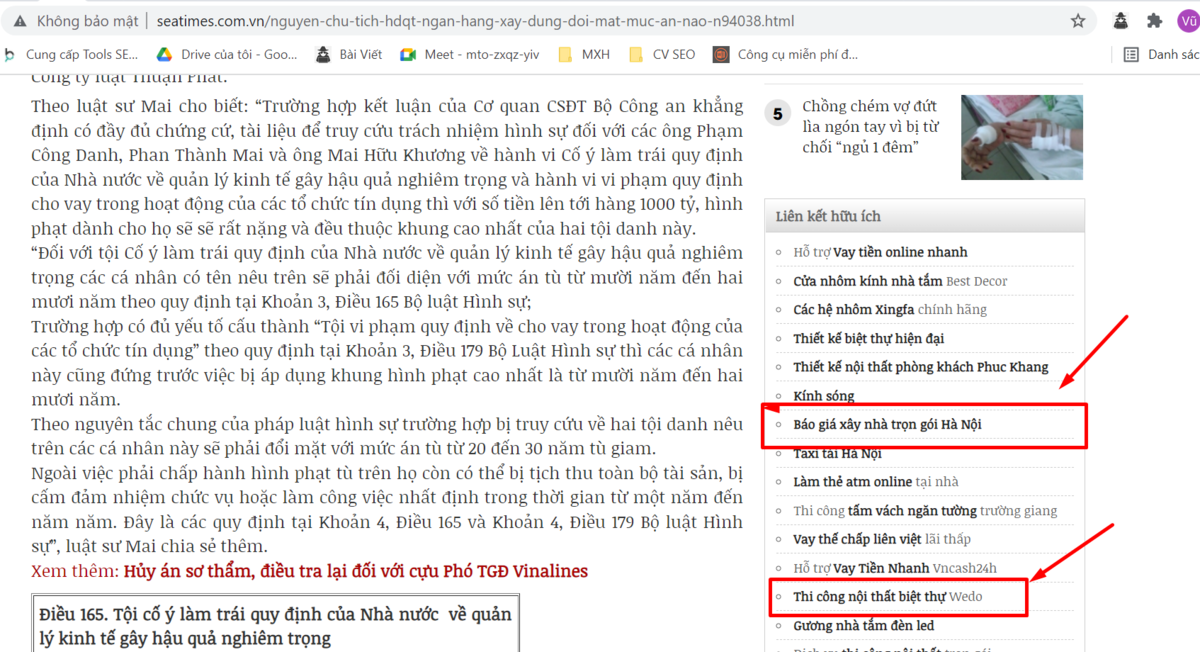This screenshot has width=1200, height=652.
Task: Open the Thiết kế biệt thự hiện đại link
Action: 869,338
